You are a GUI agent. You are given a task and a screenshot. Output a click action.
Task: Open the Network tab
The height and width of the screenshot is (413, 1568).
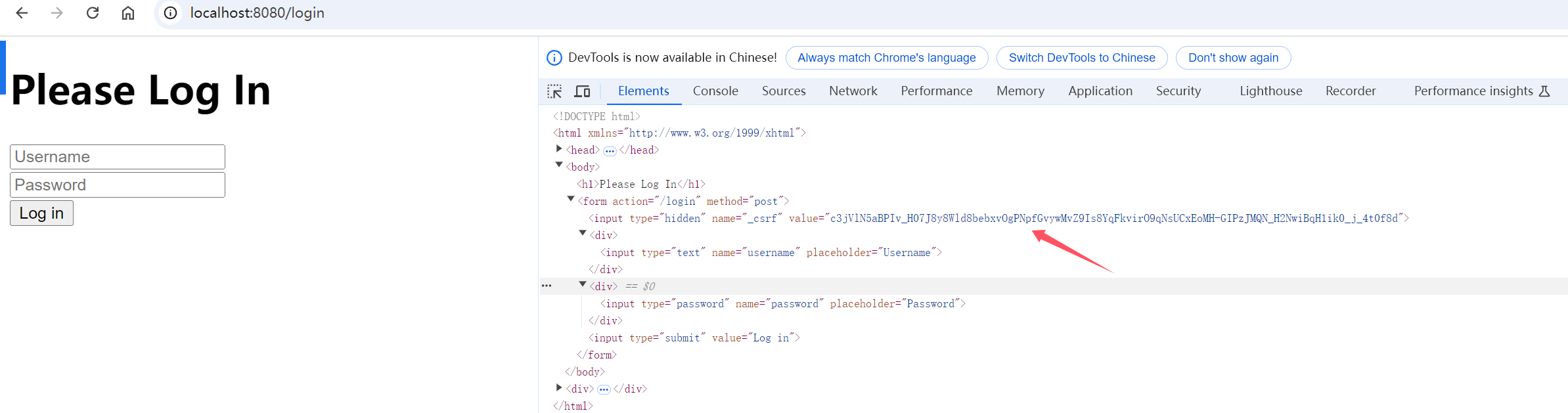[x=853, y=91]
